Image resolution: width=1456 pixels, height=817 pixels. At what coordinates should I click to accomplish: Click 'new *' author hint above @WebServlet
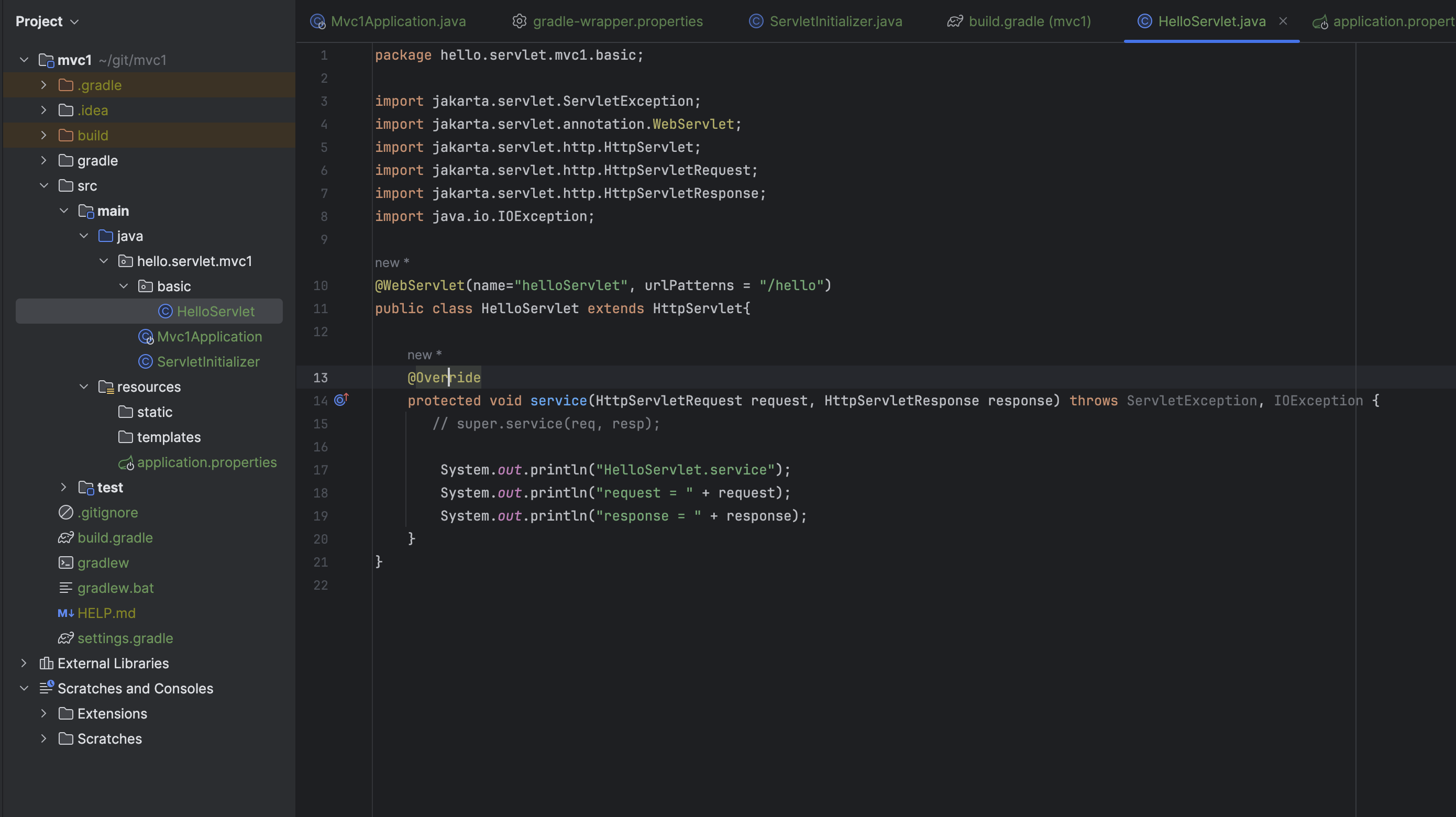(392, 263)
